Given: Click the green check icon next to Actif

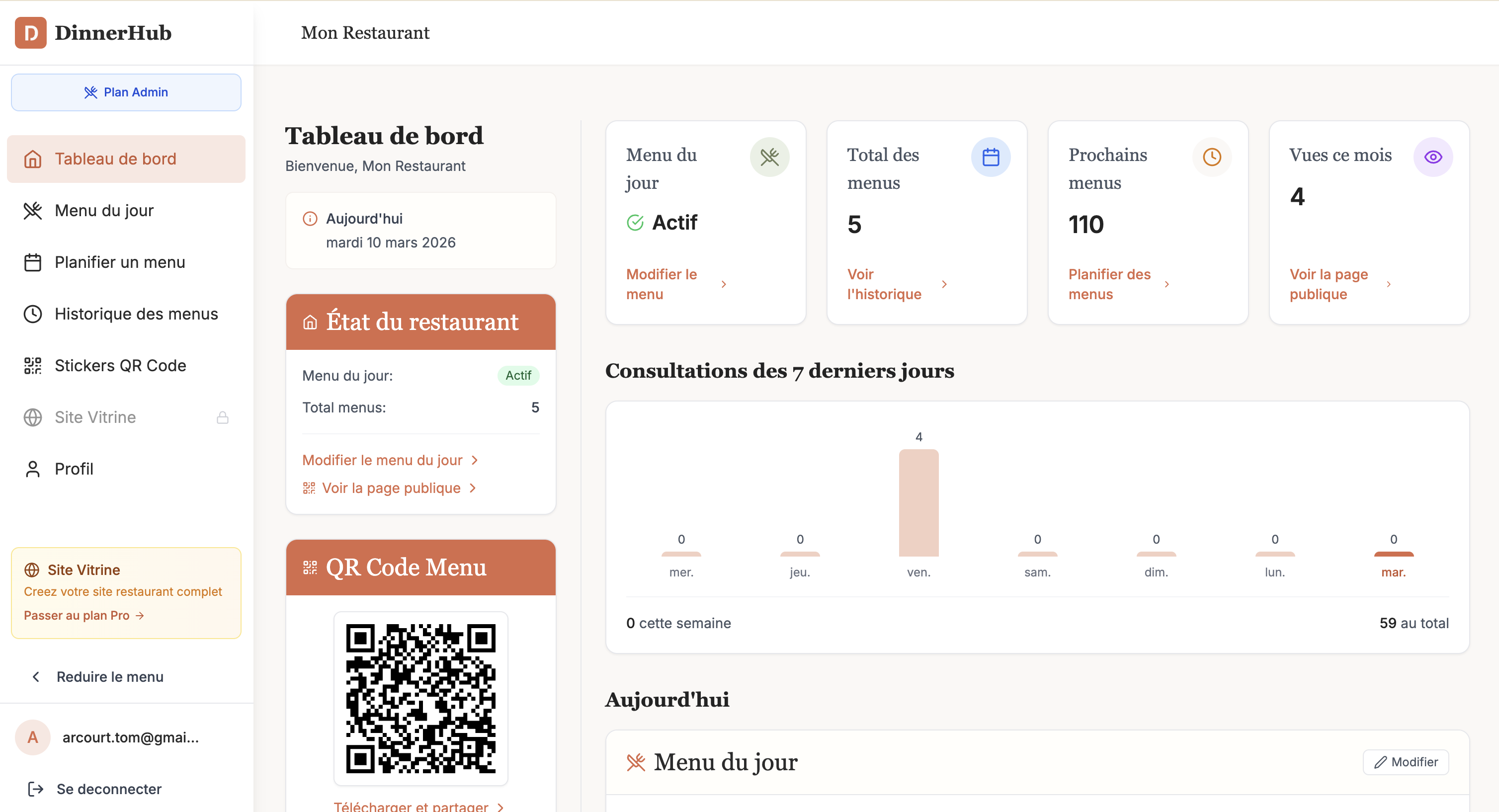Looking at the screenshot, I should click(635, 222).
